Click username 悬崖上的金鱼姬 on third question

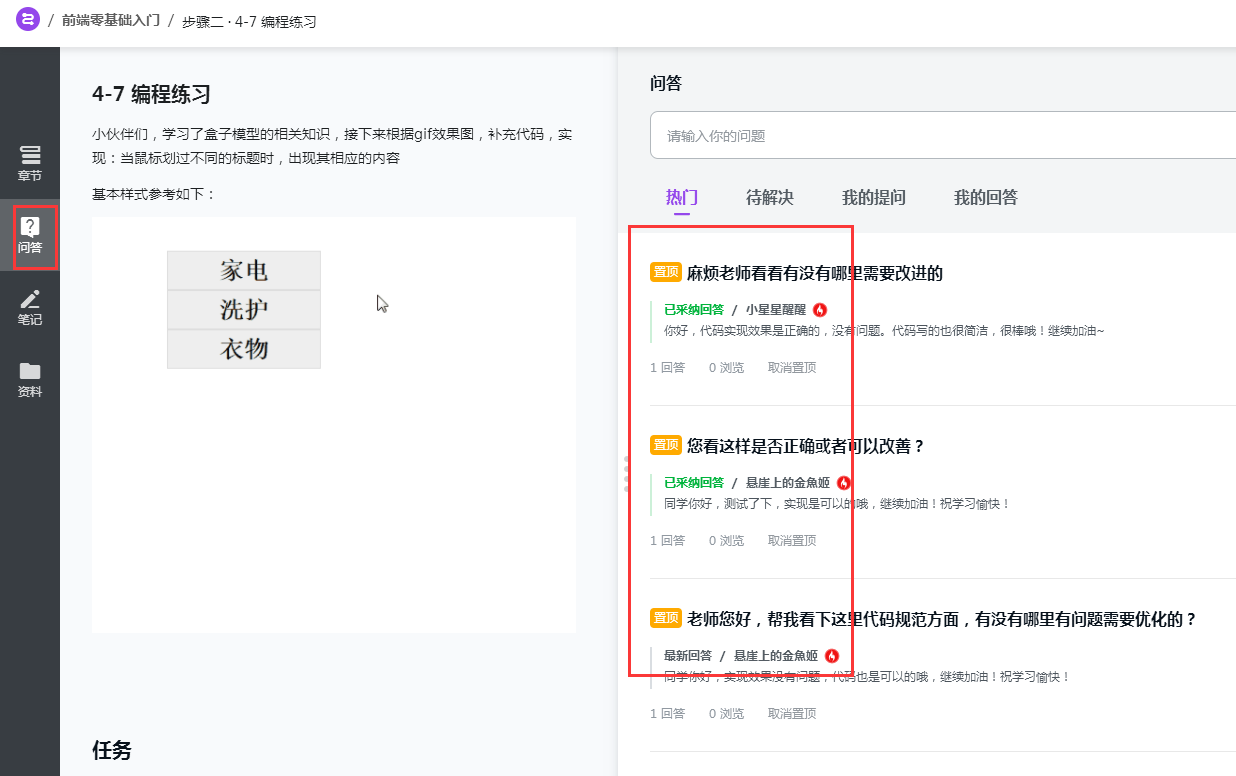click(x=778, y=656)
